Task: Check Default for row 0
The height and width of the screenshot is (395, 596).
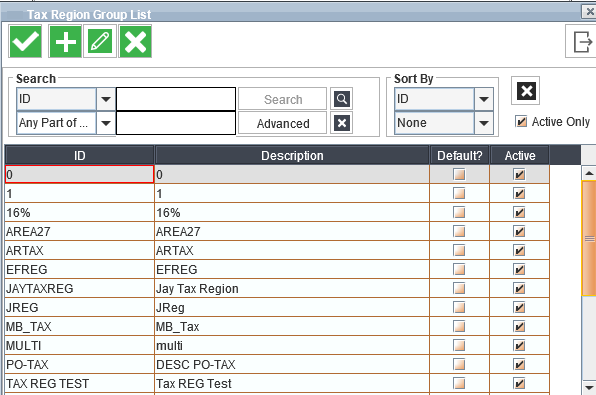Action: [459, 174]
